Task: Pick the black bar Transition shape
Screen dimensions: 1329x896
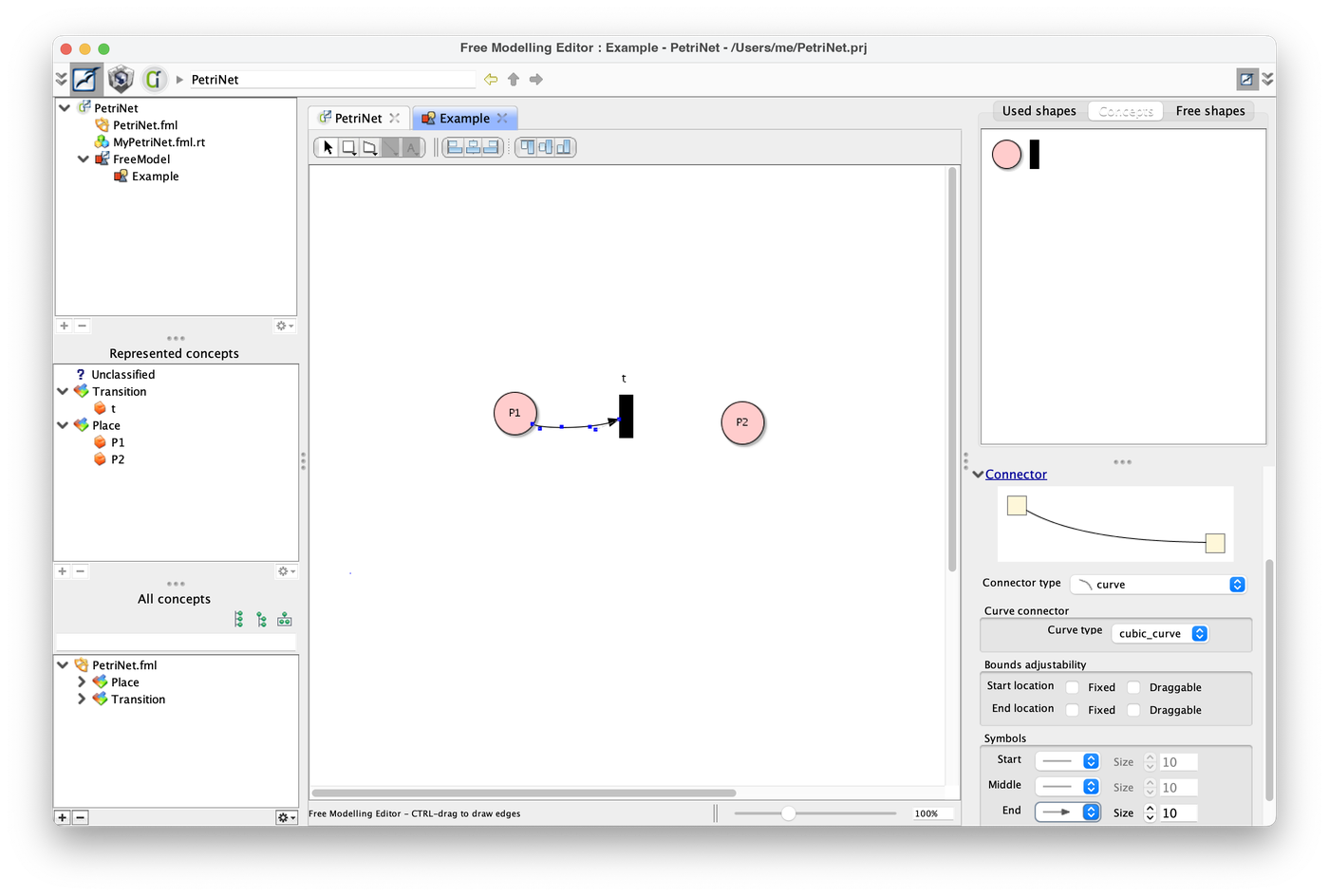Action: (1035, 154)
